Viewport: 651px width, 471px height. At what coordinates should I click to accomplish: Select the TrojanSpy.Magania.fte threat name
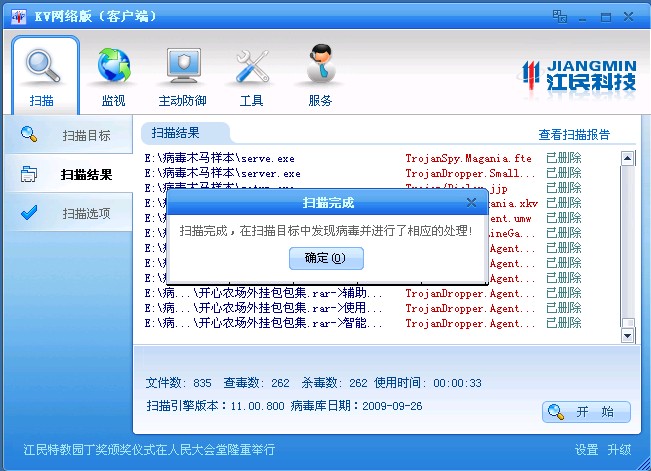(468, 158)
